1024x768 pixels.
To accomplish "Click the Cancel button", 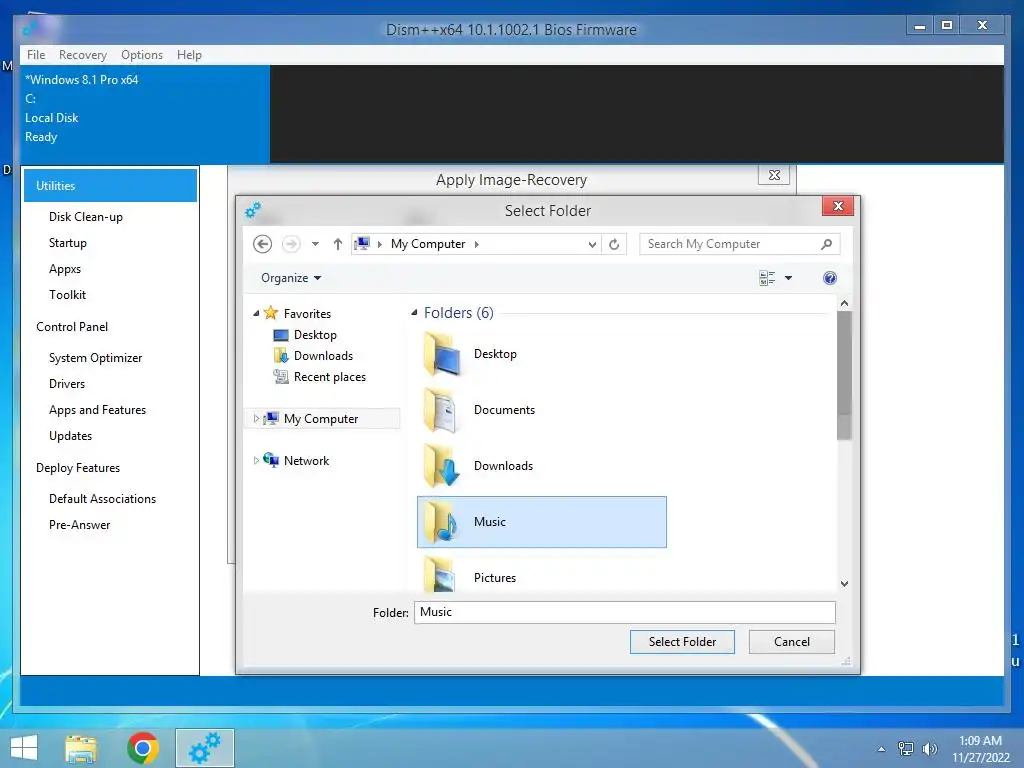I will (x=792, y=642).
